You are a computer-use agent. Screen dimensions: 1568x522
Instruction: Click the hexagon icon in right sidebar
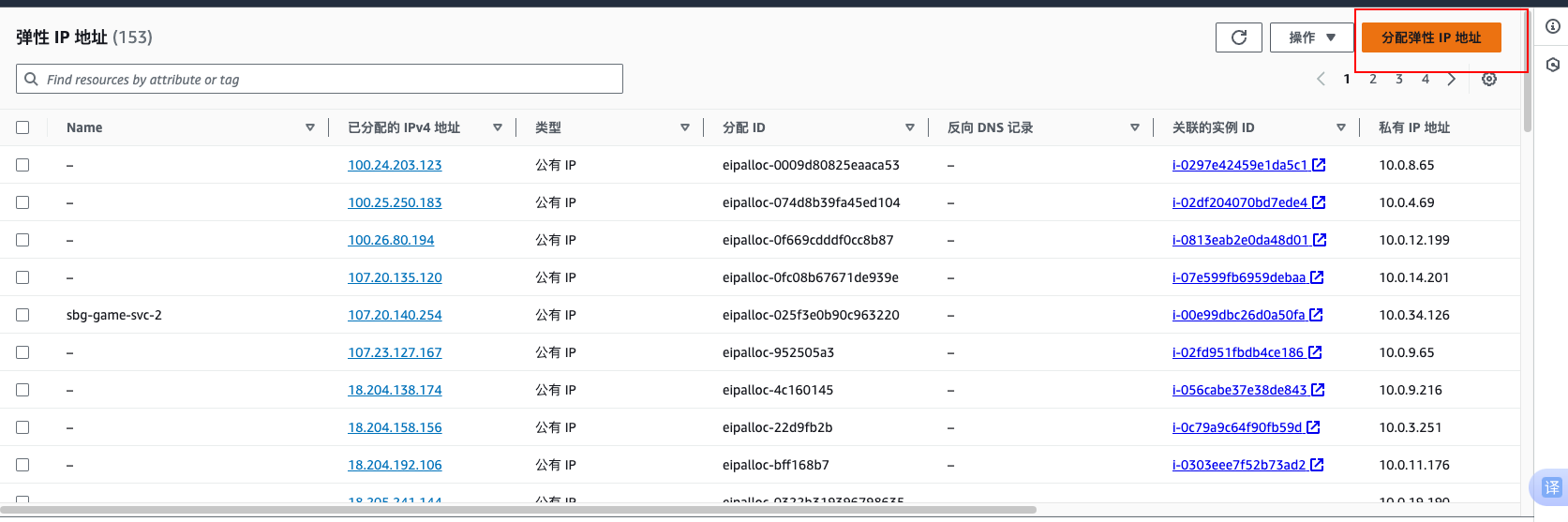click(x=1553, y=65)
